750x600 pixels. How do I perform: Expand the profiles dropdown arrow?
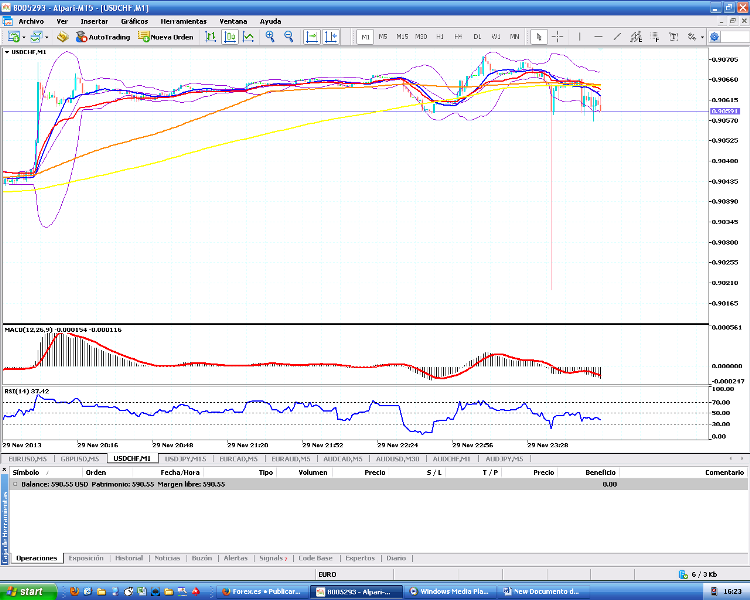tap(46, 37)
